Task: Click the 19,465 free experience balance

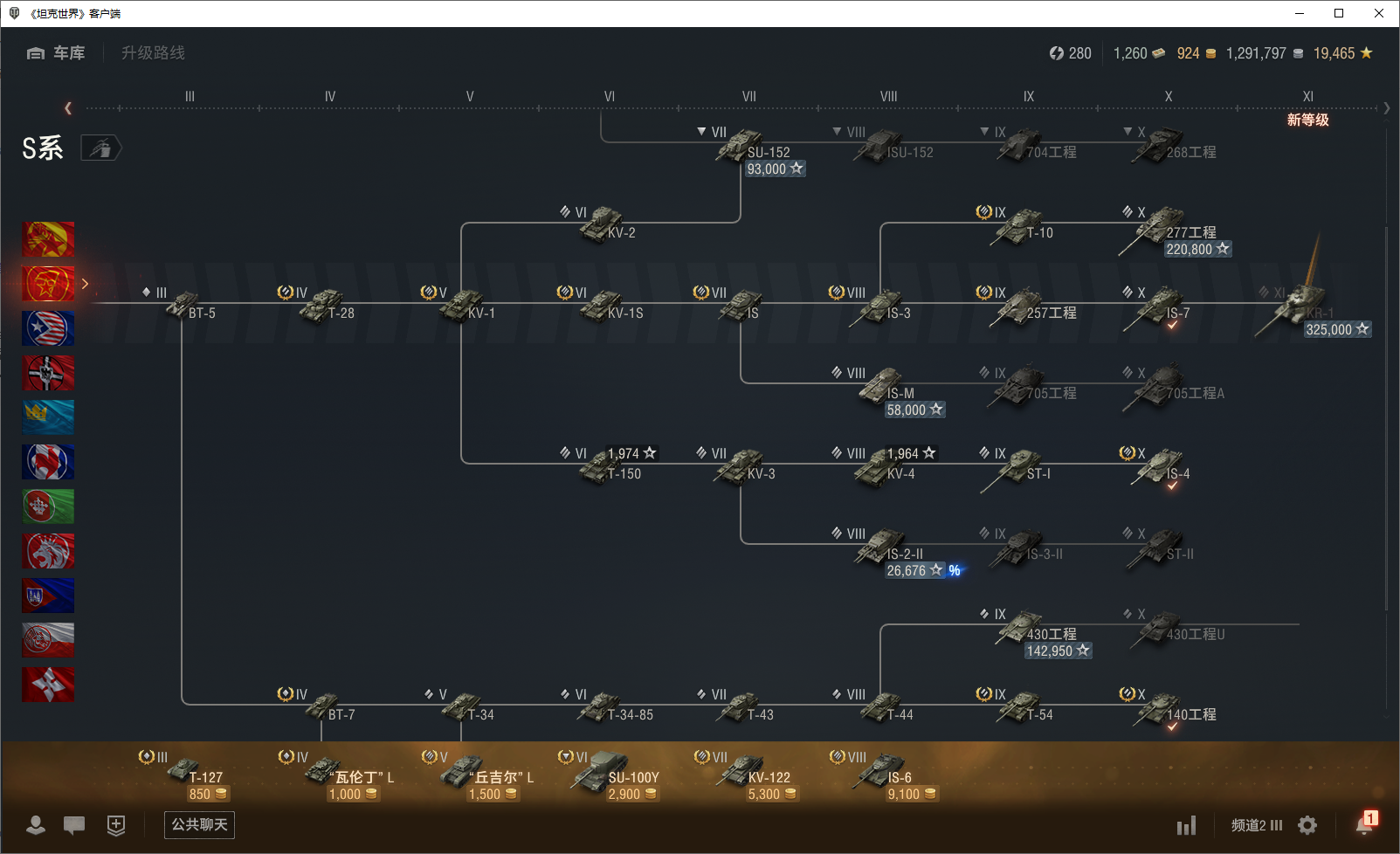Action: click(1343, 53)
